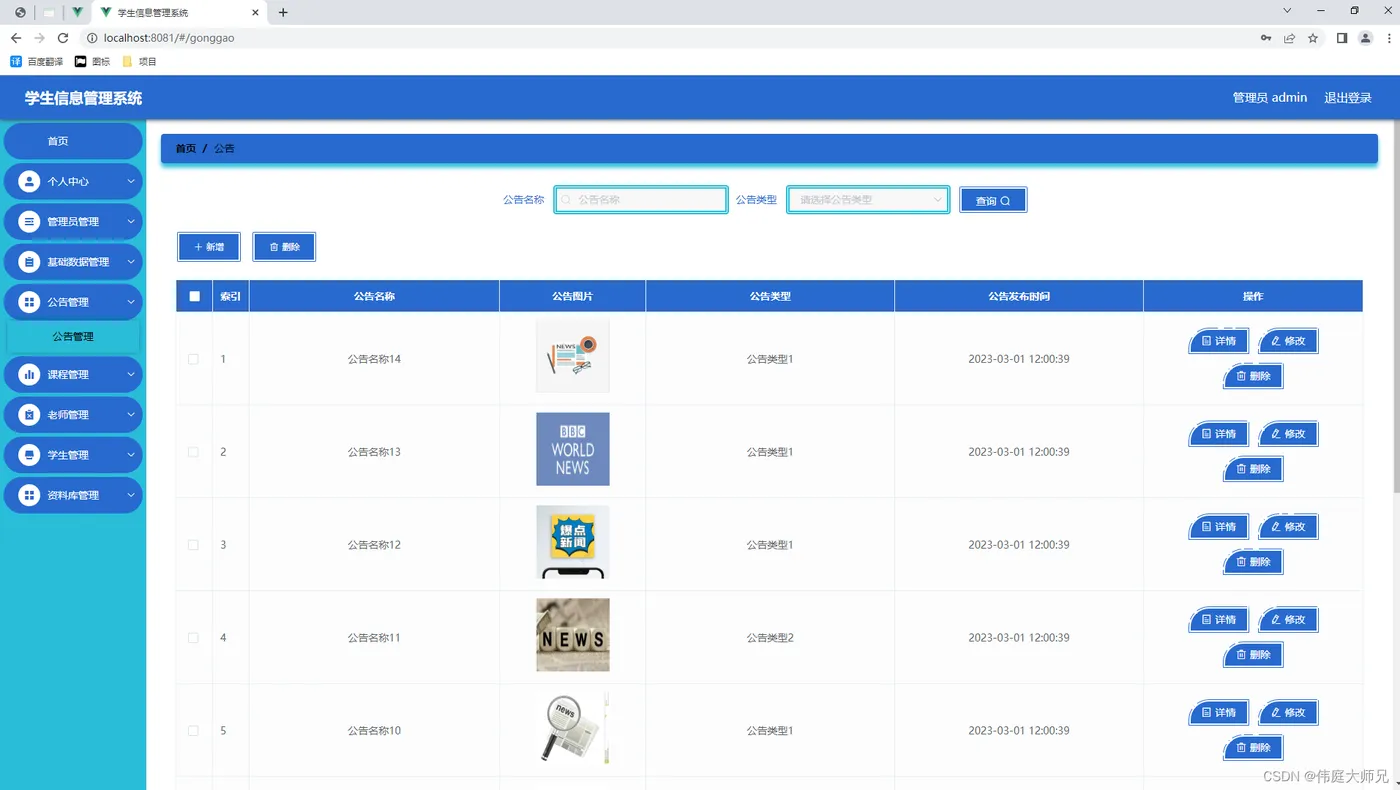Open the 公告类型 select dropdown
The width and height of the screenshot is (1400, 790).
point(868,200)
